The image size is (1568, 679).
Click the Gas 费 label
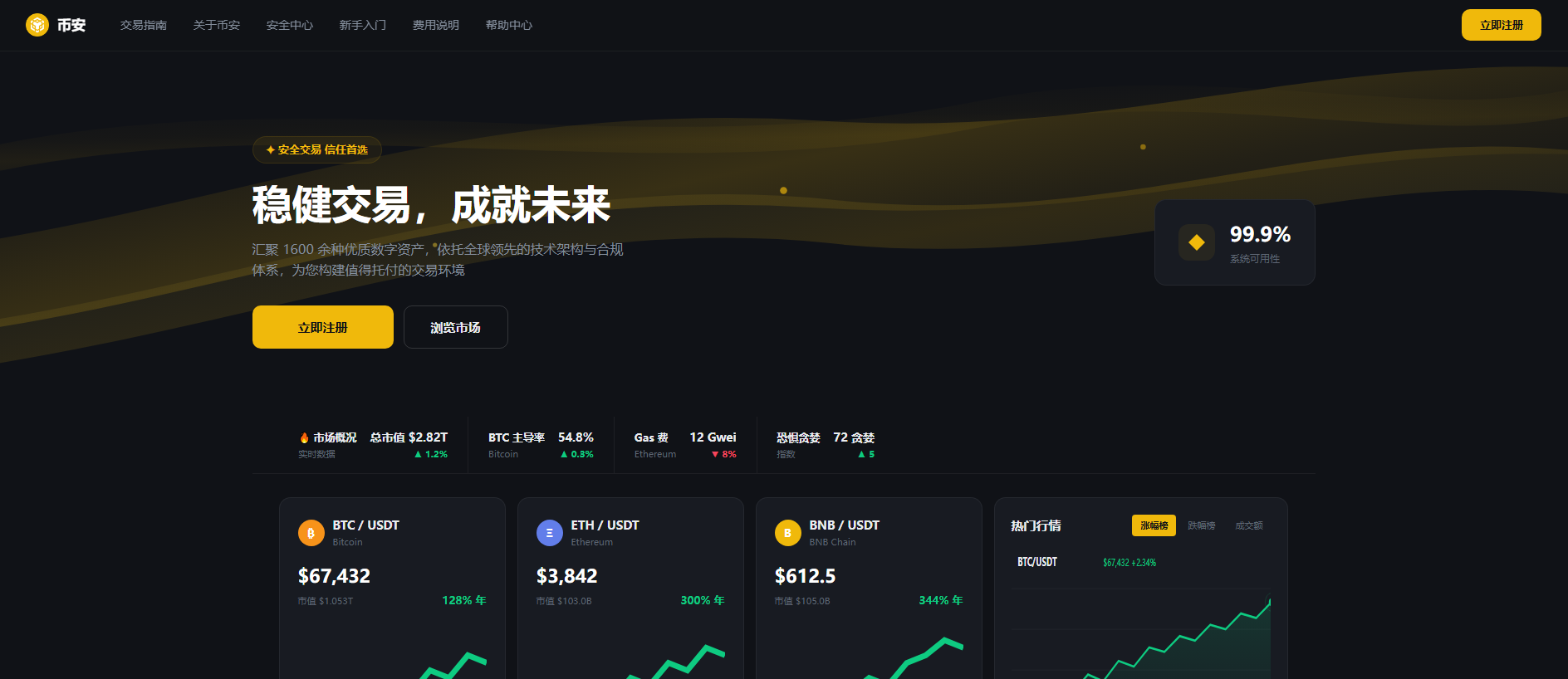pos(651,437)
